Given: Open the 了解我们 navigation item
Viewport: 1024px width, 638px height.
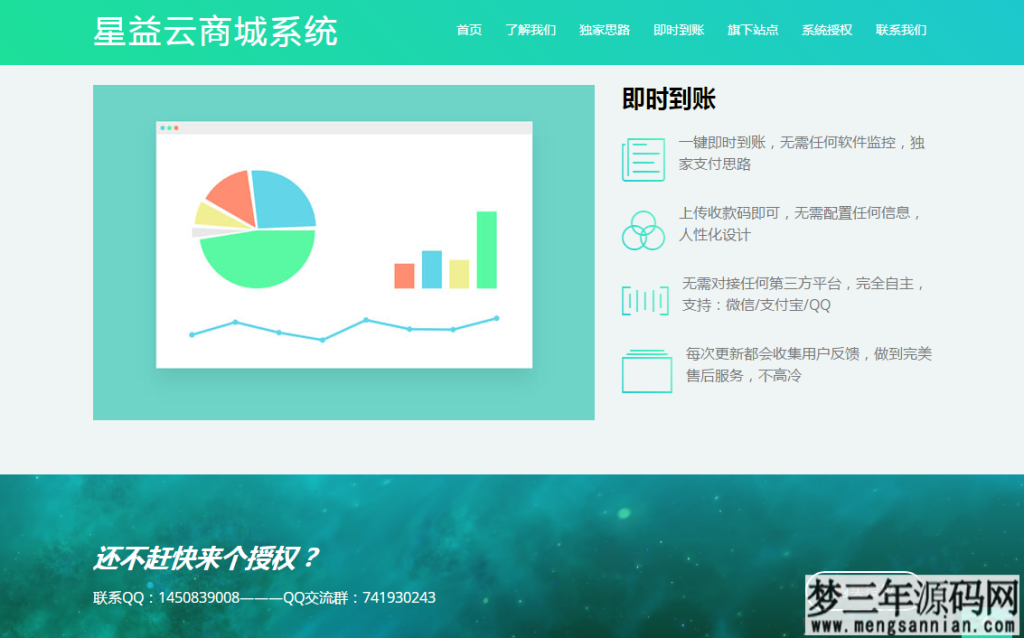Looking at the screenshot, I should [x=530, y=30].
